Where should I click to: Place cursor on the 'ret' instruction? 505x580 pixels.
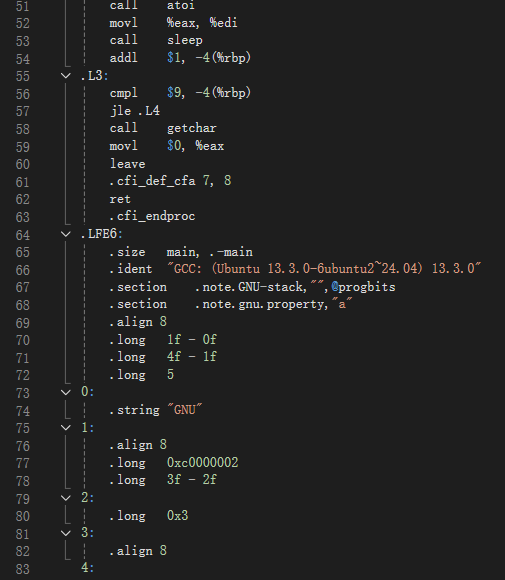120,199
